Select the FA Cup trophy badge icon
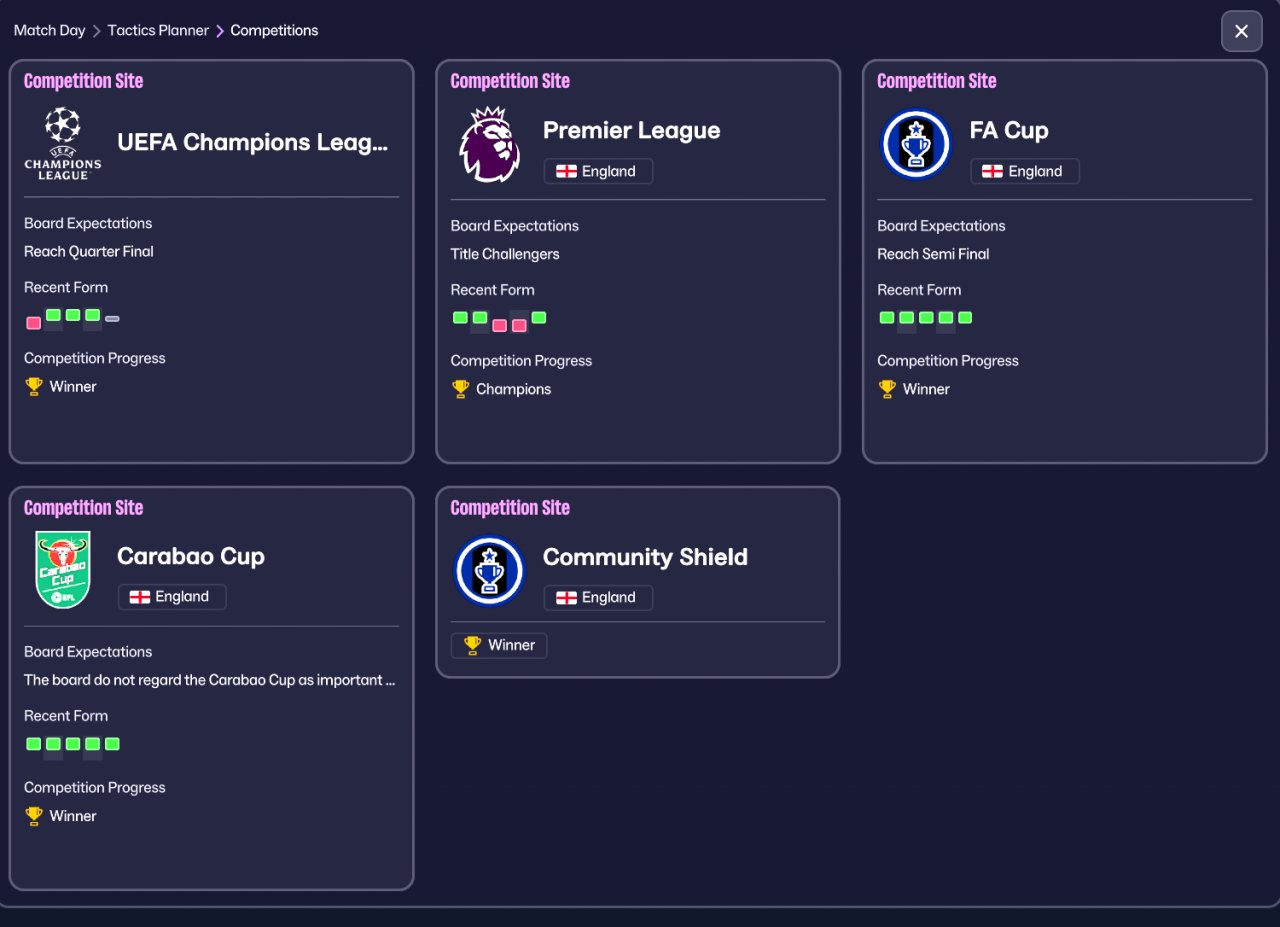 (x=916, y=144)
